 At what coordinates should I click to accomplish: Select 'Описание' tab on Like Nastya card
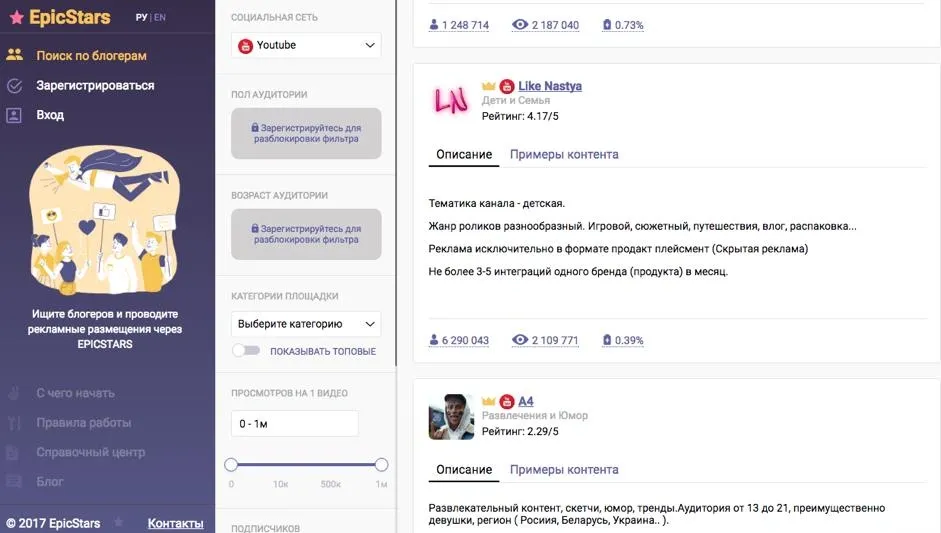point(464,155)
